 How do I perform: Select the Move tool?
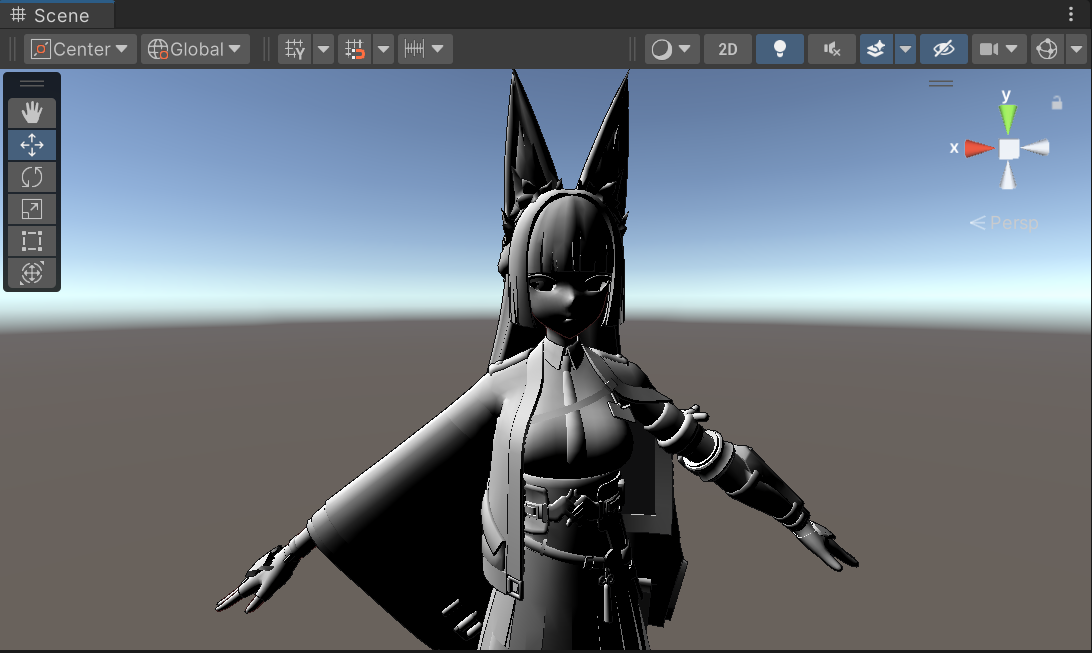coord(32,145)
